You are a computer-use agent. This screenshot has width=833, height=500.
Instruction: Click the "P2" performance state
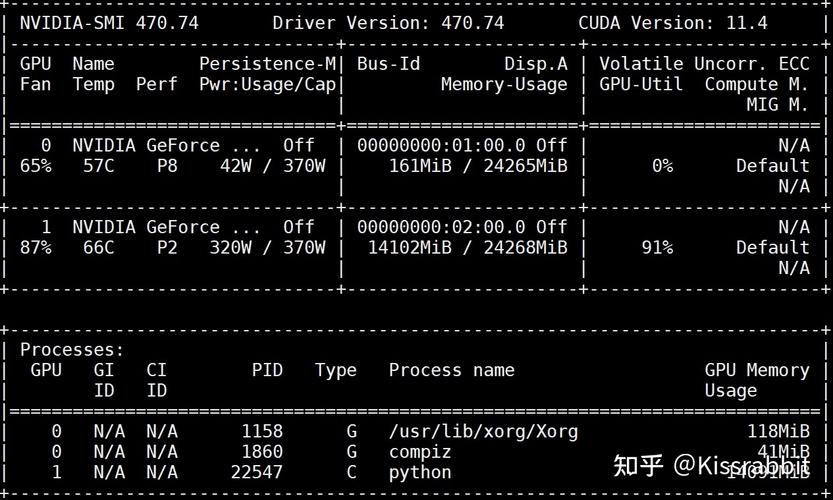(167, 248)
